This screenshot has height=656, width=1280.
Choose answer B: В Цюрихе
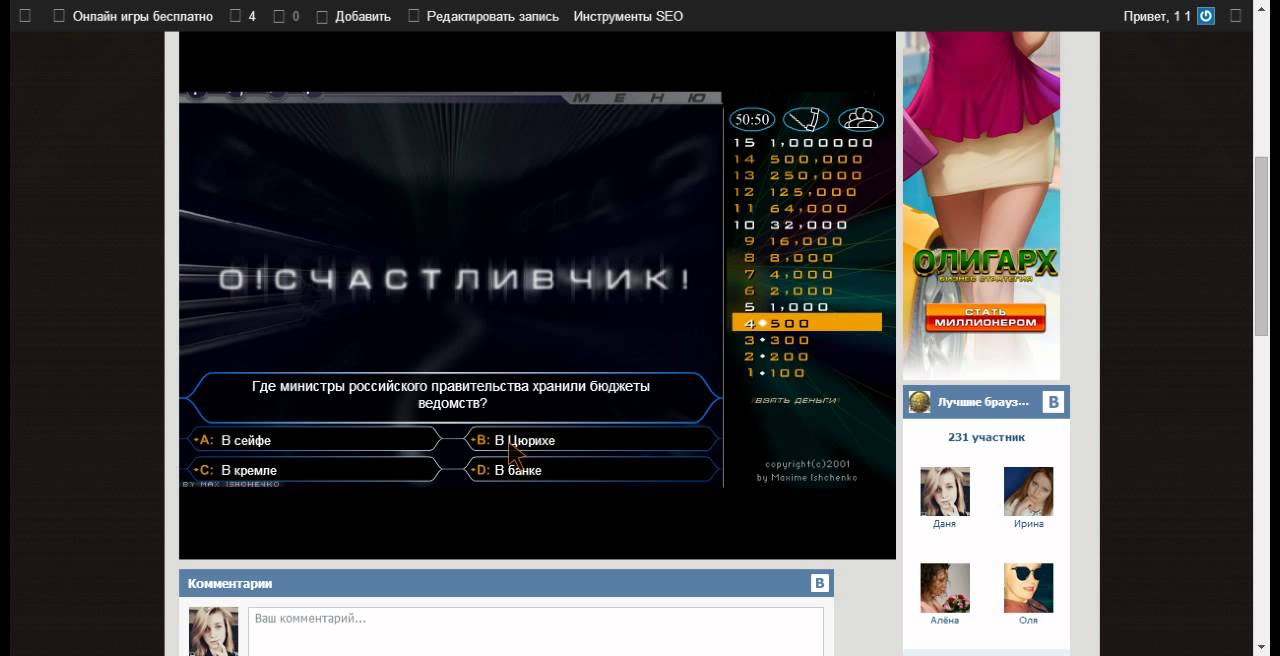[592, 440]
